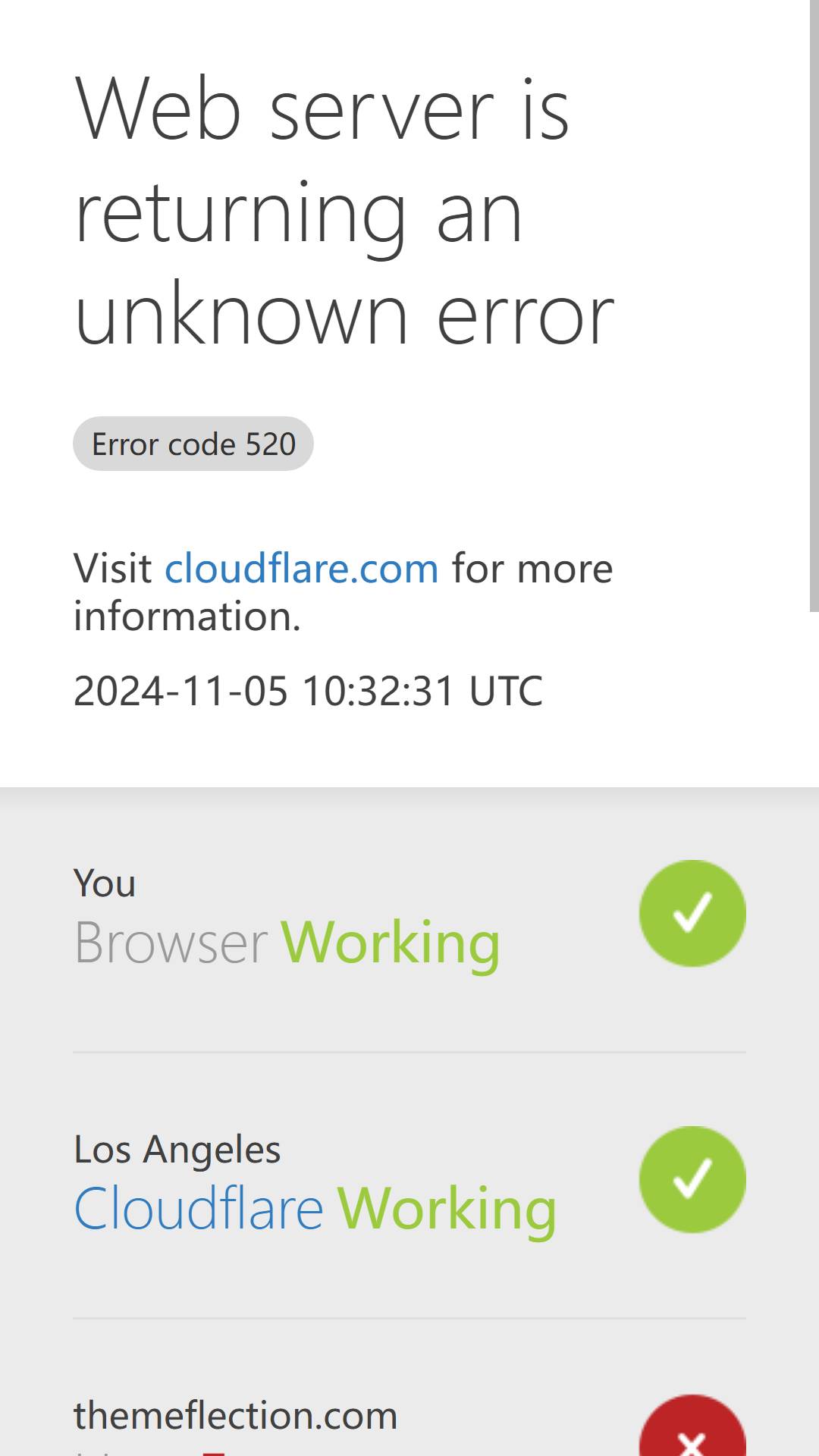Click the scrollbar track below the thumb
The height and width of the screenshot is (1456, 819).
(x=814, y=1034)
